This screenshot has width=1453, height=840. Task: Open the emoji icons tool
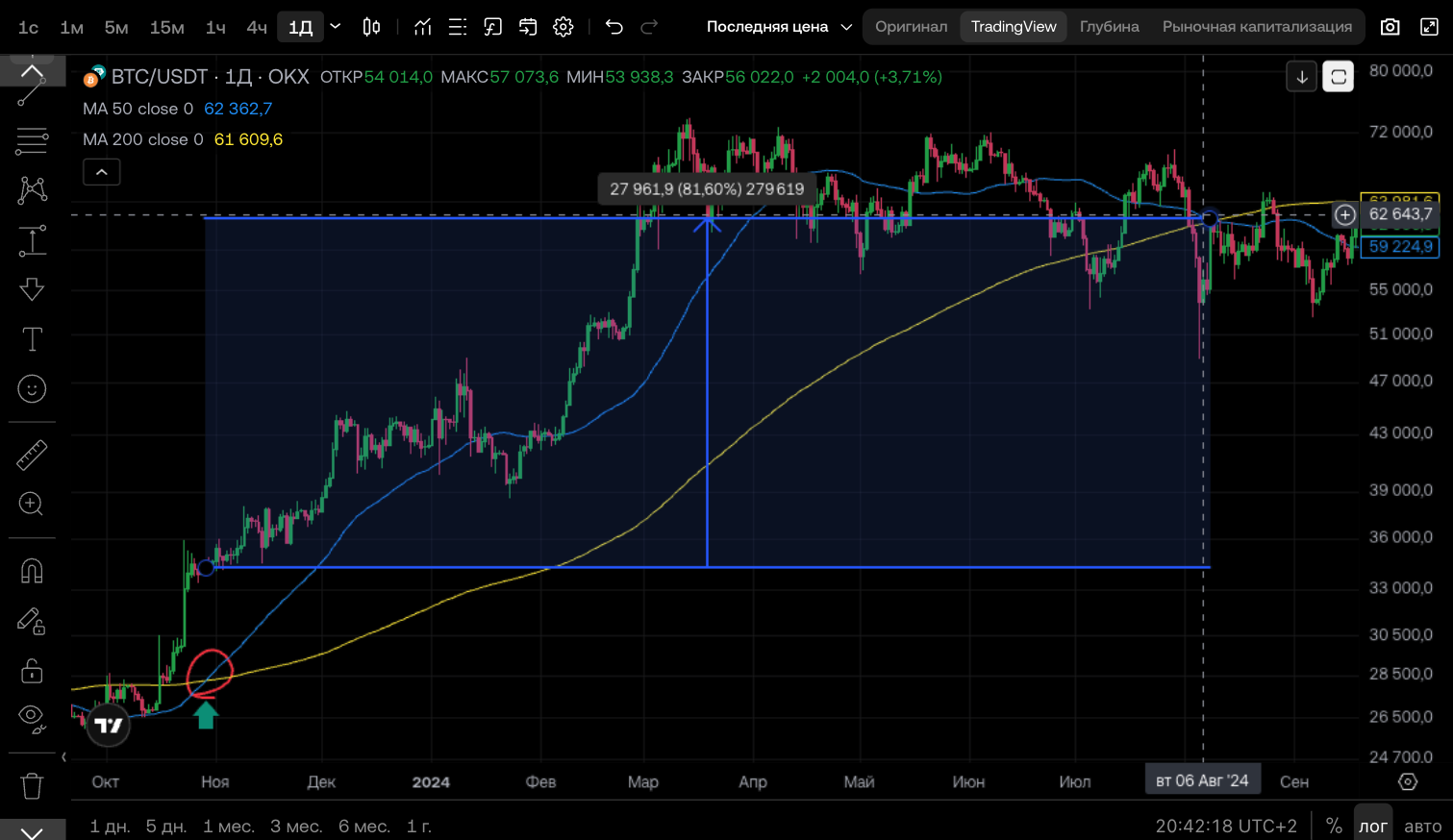(32, 389)
